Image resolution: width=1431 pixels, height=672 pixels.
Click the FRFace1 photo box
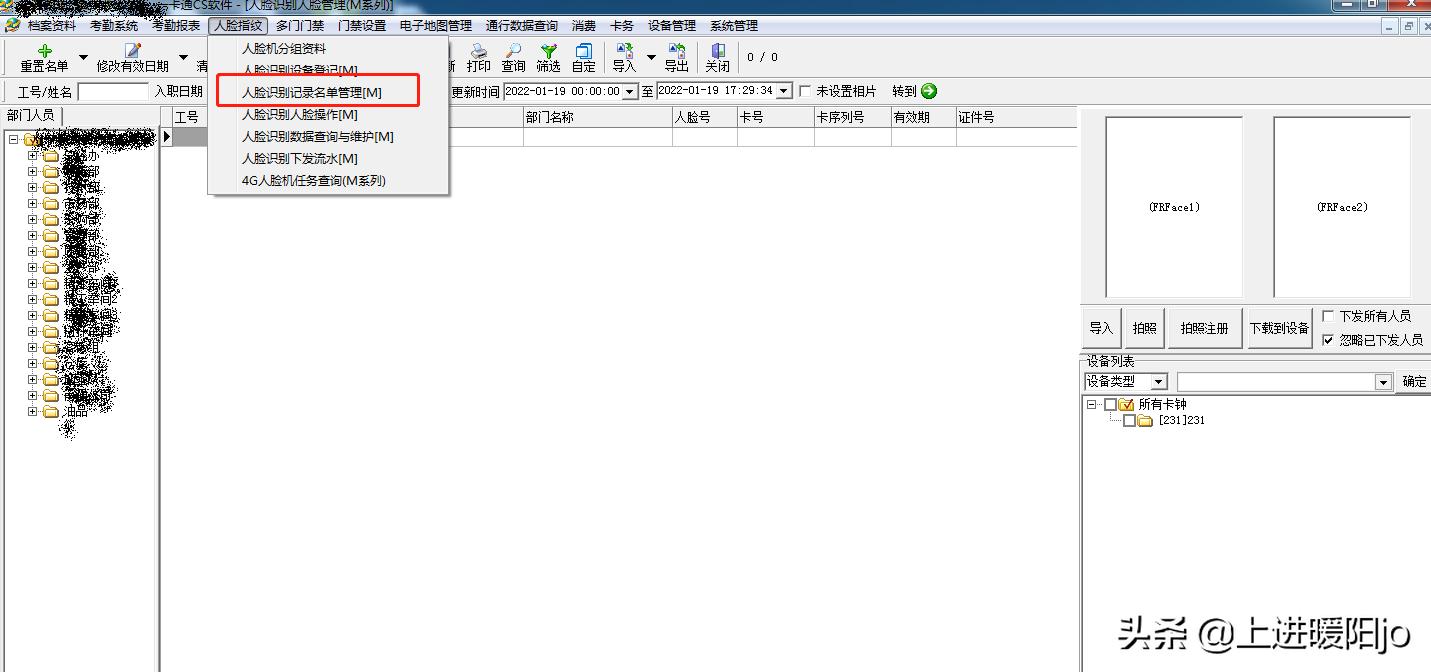(x=1174, y=207)
